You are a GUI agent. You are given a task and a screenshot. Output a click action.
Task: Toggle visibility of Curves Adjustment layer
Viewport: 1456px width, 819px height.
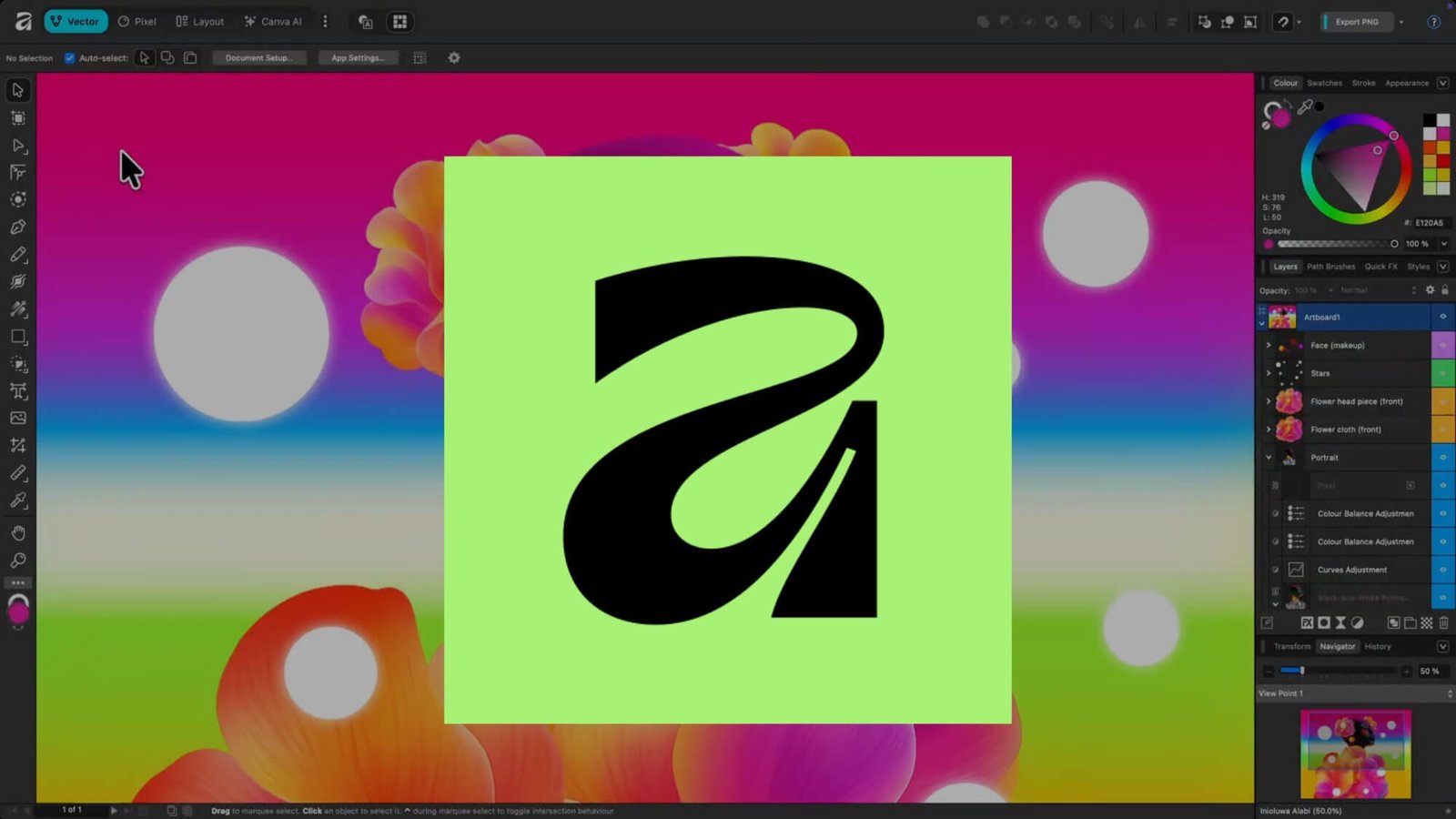click(1442, 570)
